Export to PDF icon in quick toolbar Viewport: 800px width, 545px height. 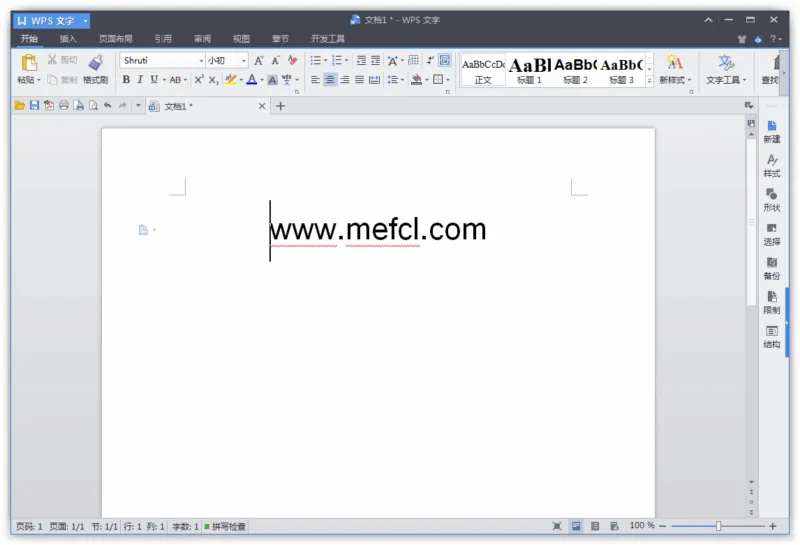coord(49,106)
